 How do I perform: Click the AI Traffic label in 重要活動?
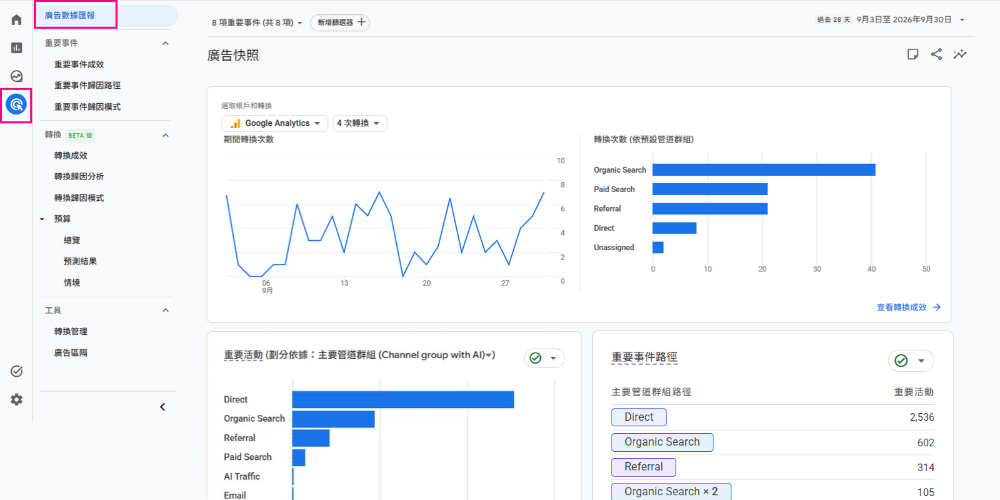[242, 476]
